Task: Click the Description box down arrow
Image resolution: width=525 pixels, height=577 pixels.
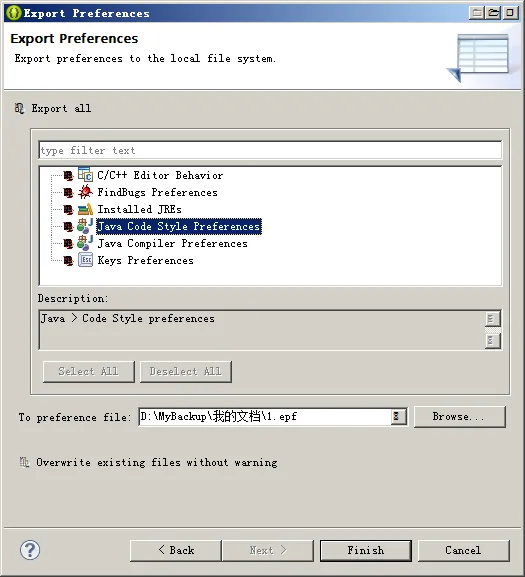Action: pyautogui.click(x=492, y=341)
